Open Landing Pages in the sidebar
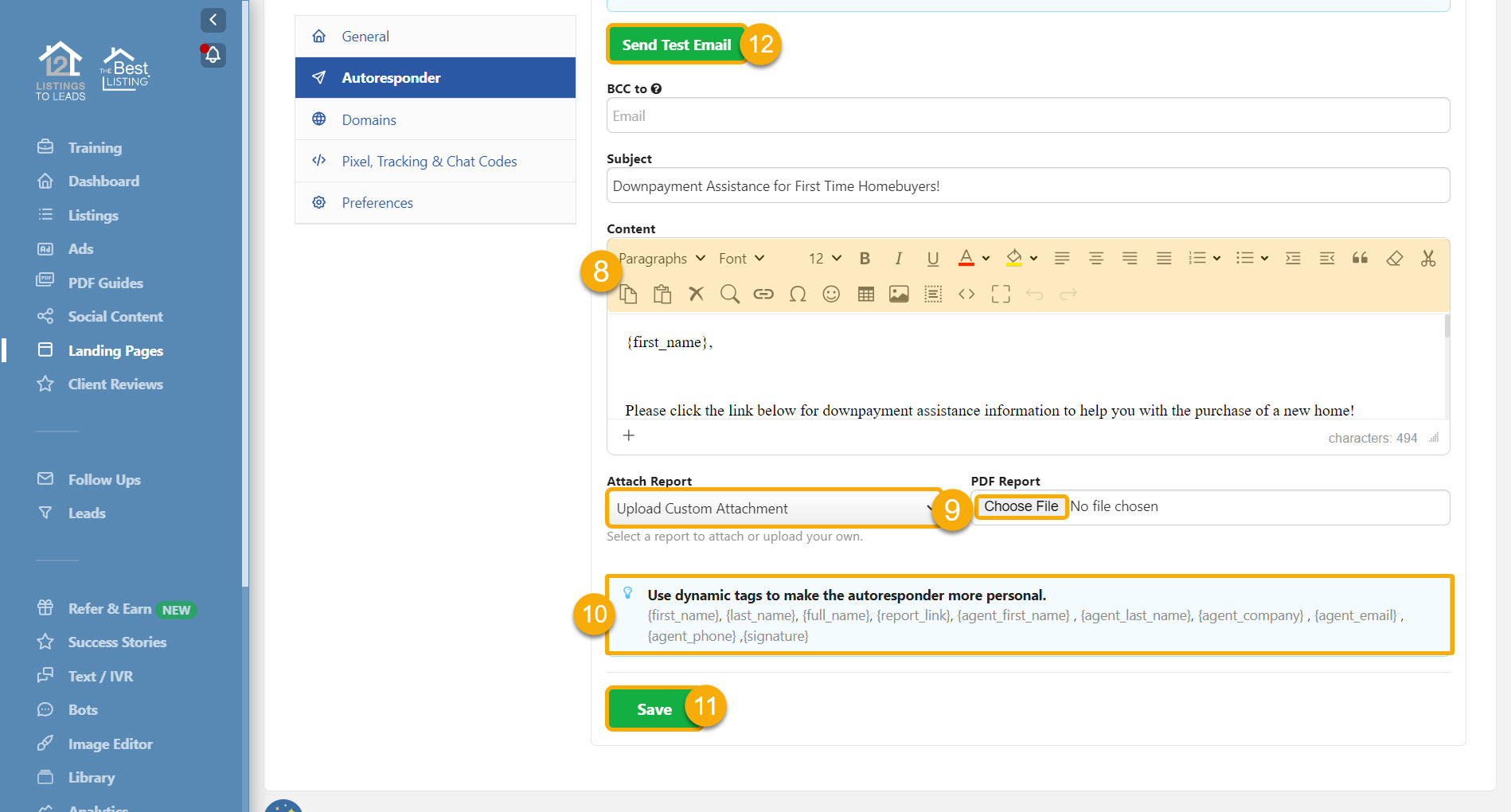Image resolution: width=1511 pixels, height=812 pixels. coord(115,350)
